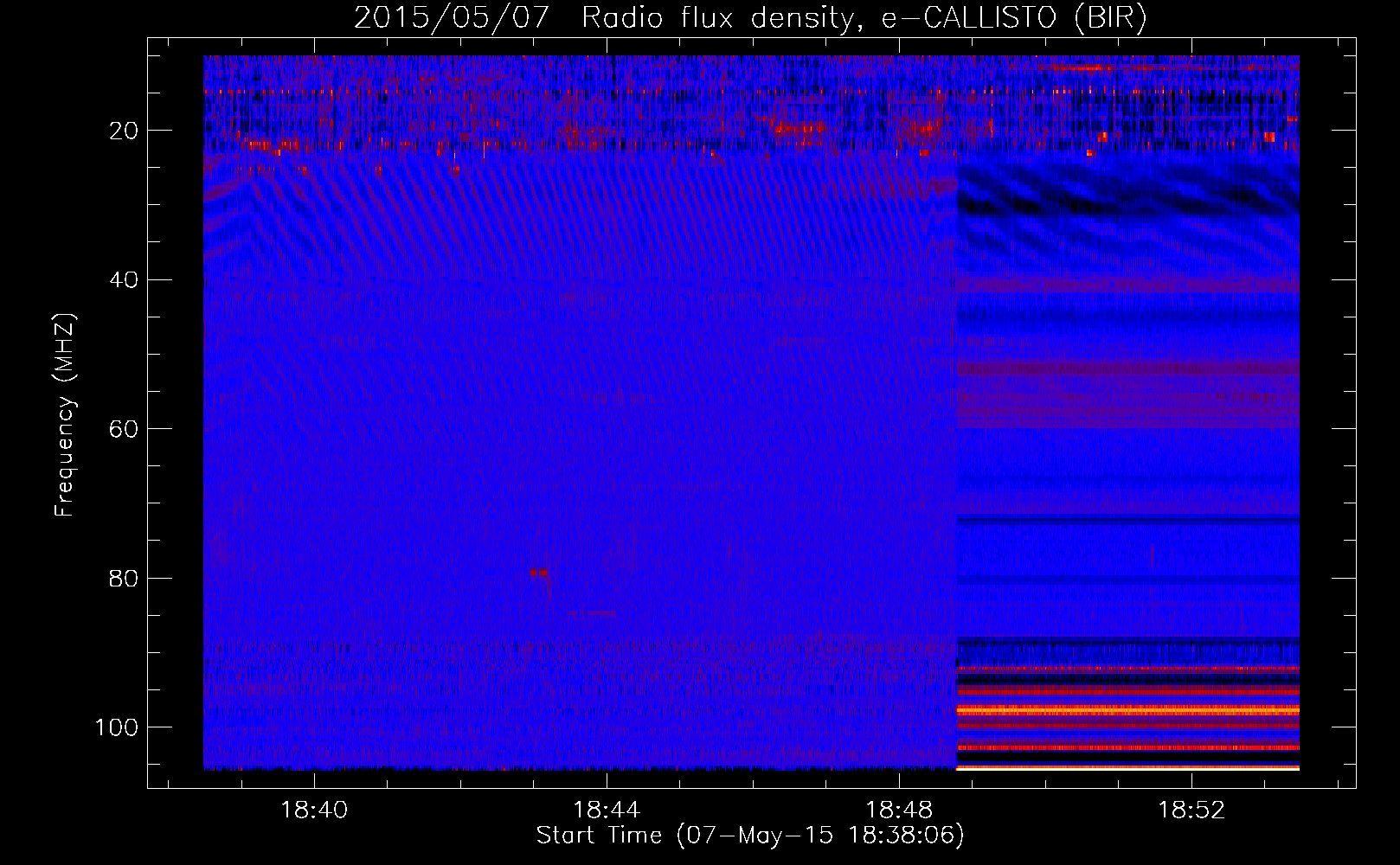The image size is (1400, 865).
Task: Click the 18:44 time tick label
Action: (x=607, y=811)
